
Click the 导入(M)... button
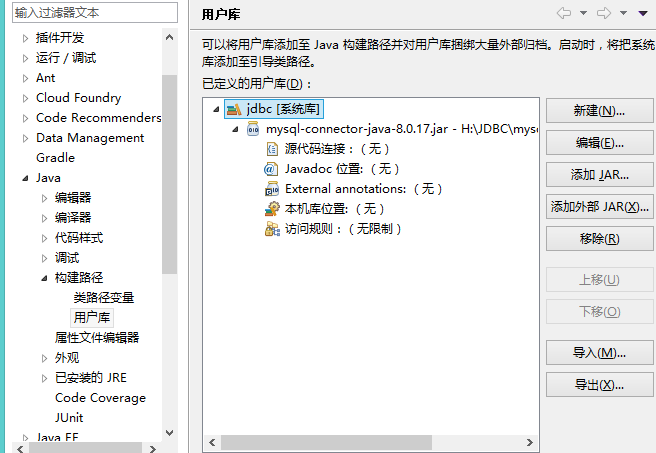point(600,353)
